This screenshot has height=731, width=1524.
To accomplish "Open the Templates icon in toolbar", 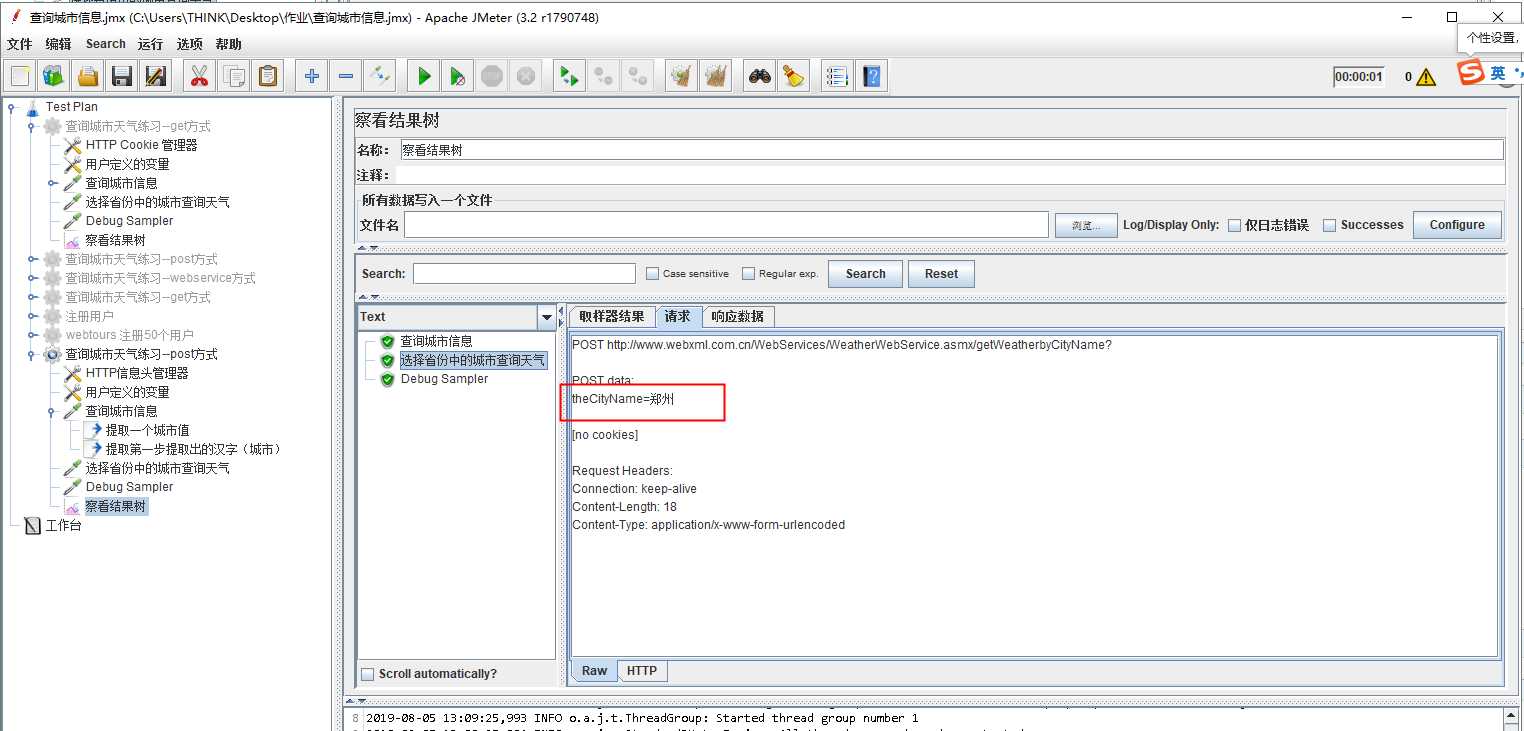I will coord(54,76).
